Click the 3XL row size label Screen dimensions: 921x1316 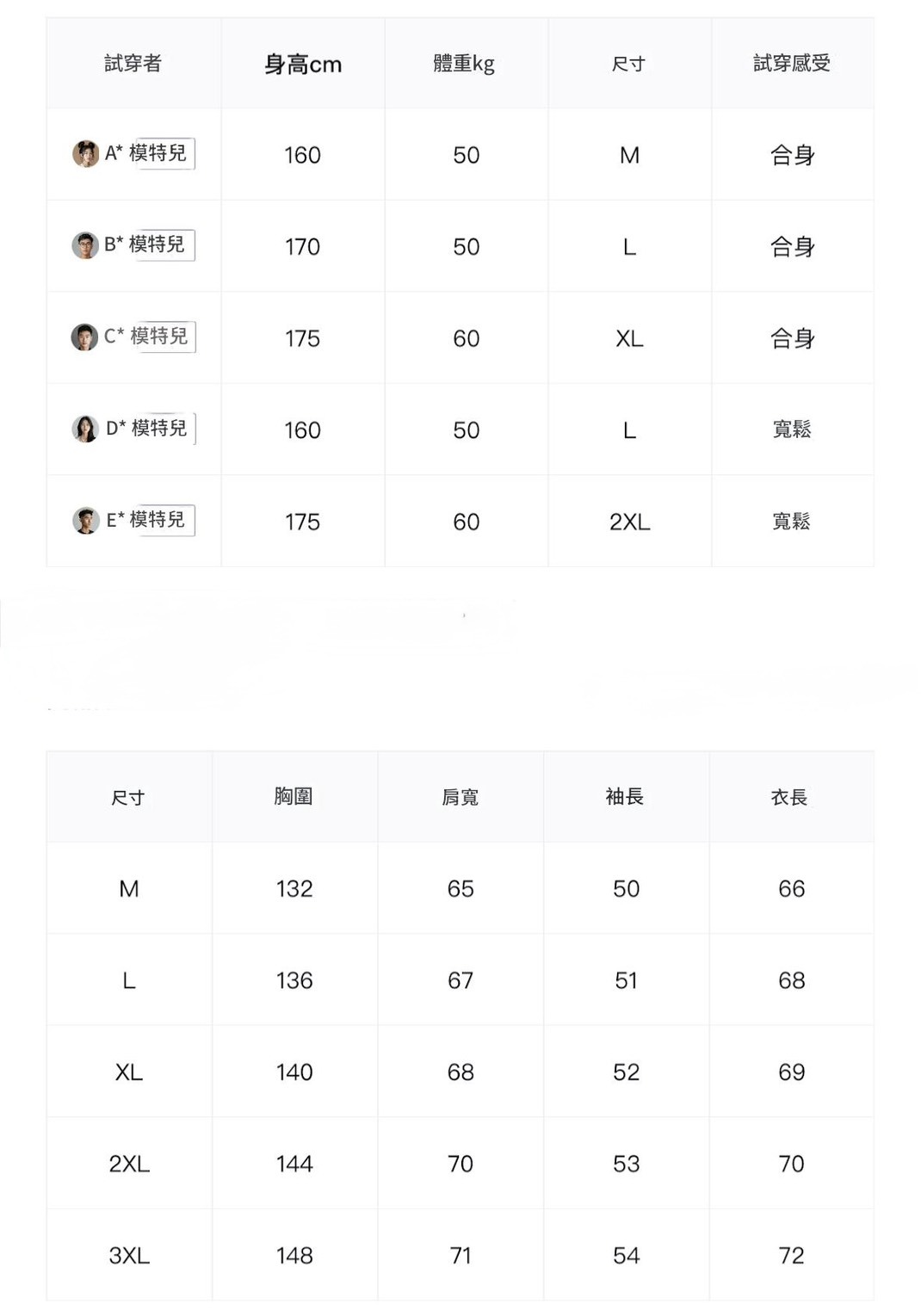pos(129,1256)
